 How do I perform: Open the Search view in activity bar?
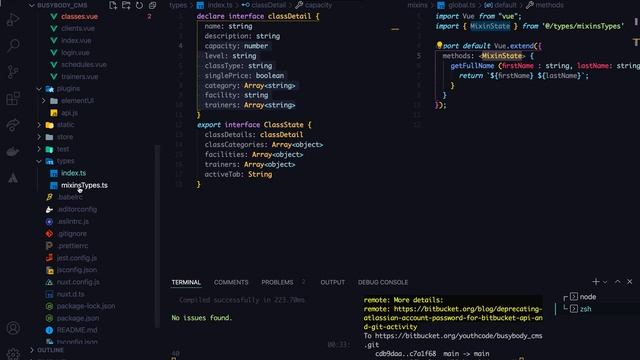(x=13, y=45)
